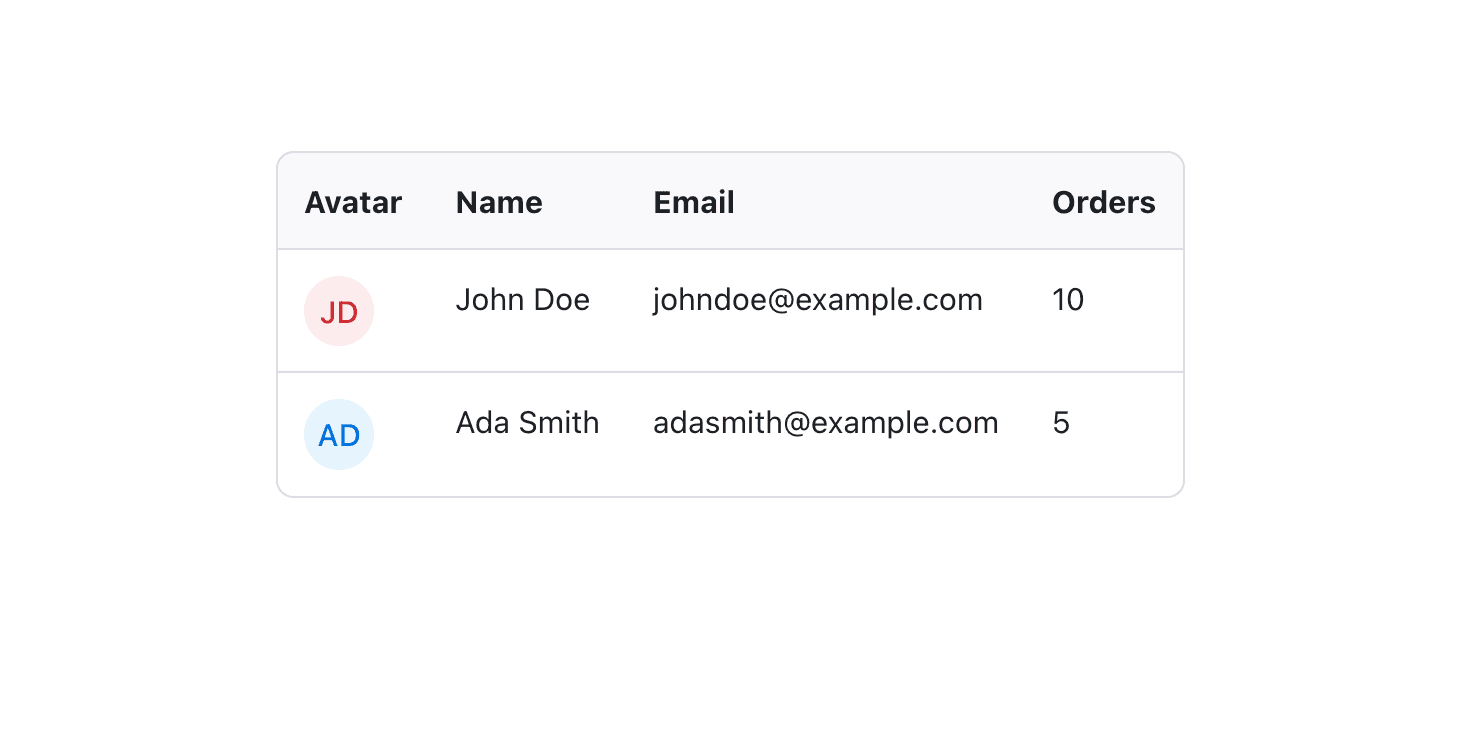The image size is (1468, 734).
Task: Sort by the Name column header
Action: (x=499, y=203)
